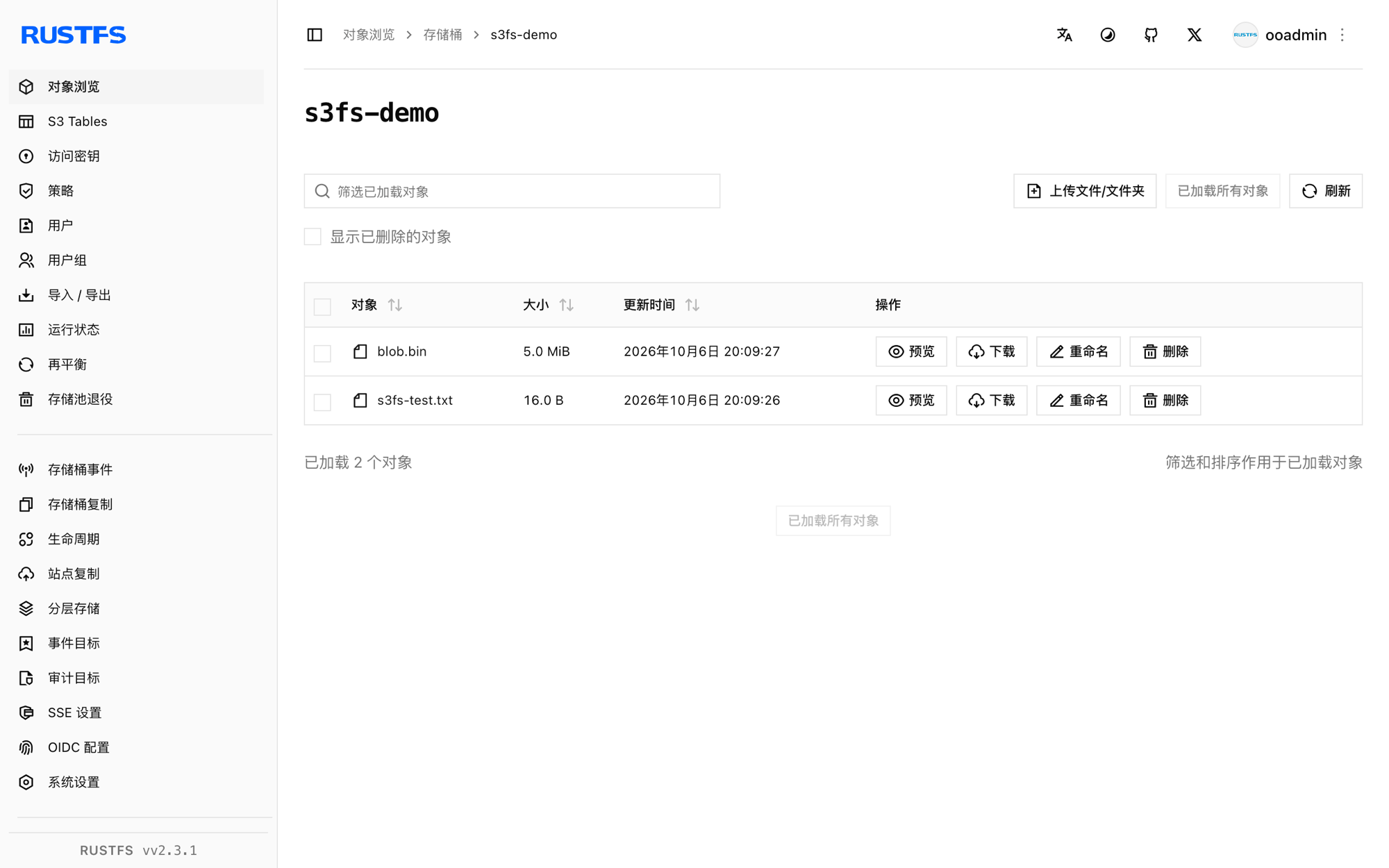The image size is (1389, 868).
Task: Click the 存储池退役 trash icon
Action: (26, 399)
